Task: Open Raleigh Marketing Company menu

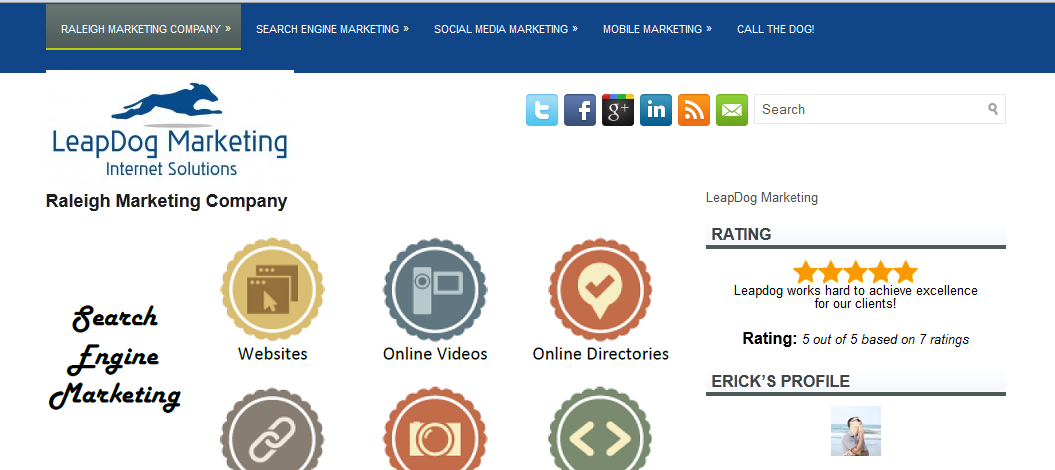Action: pyautogui.click(x=143, y=29)
